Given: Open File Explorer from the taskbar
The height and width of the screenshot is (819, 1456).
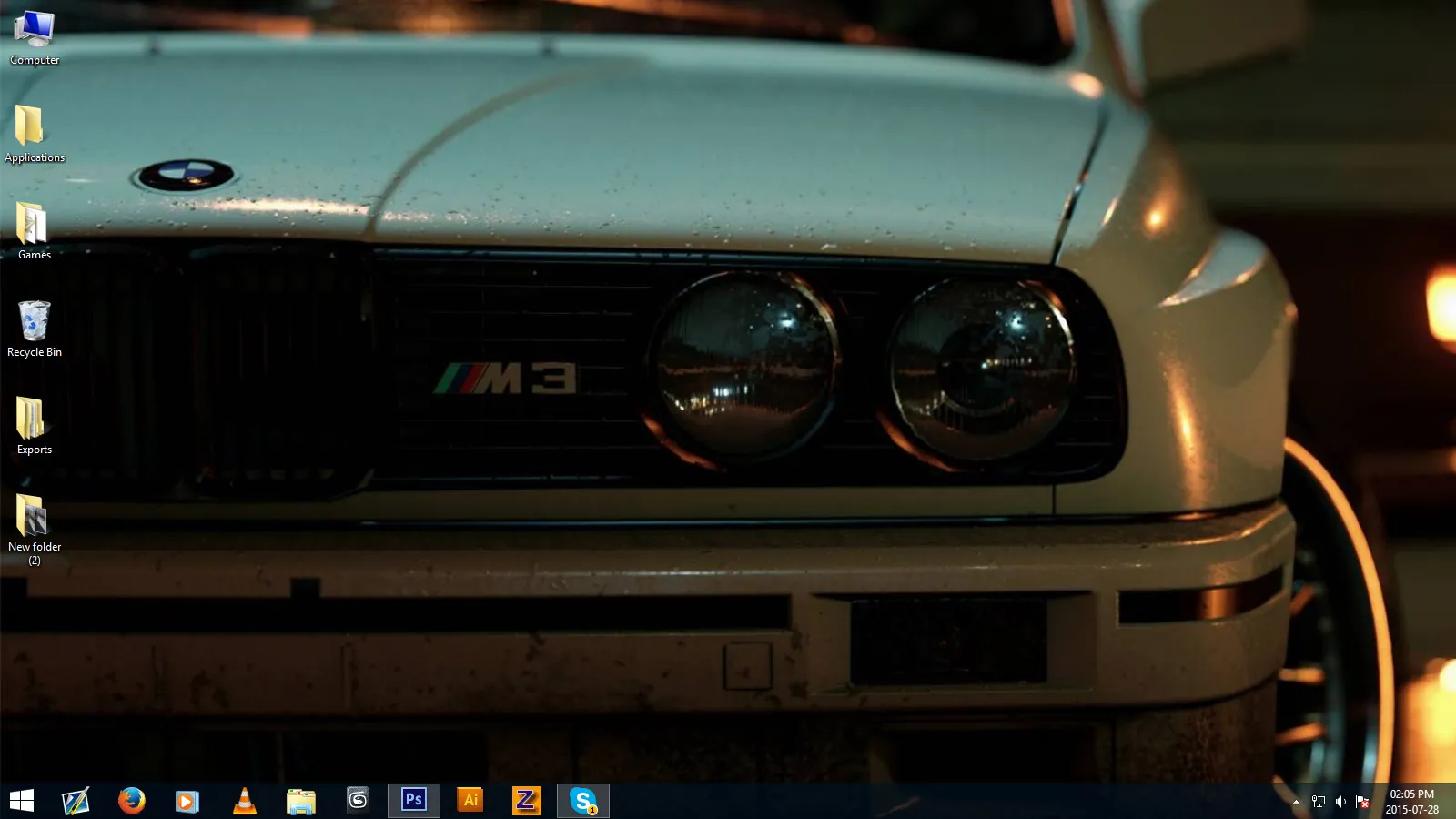Looking at the screenshot, I should 300,801.
